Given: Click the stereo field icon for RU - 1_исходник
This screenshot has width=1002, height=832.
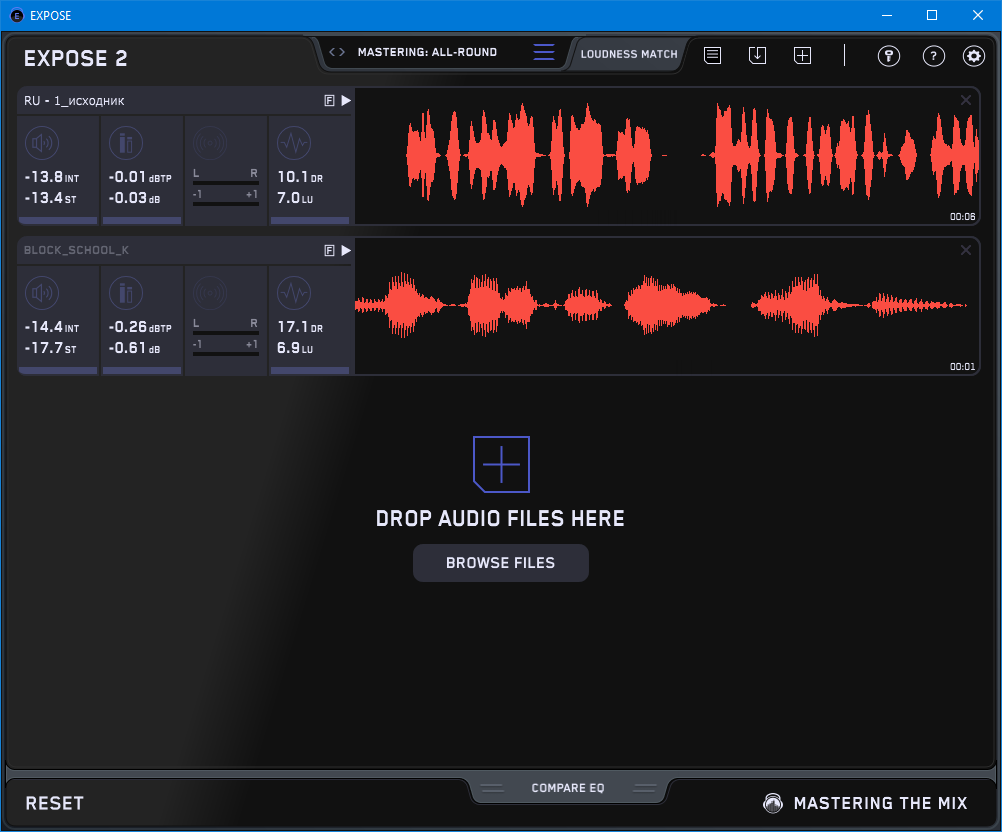Looking at the screenshot, I should coord(210,143).
